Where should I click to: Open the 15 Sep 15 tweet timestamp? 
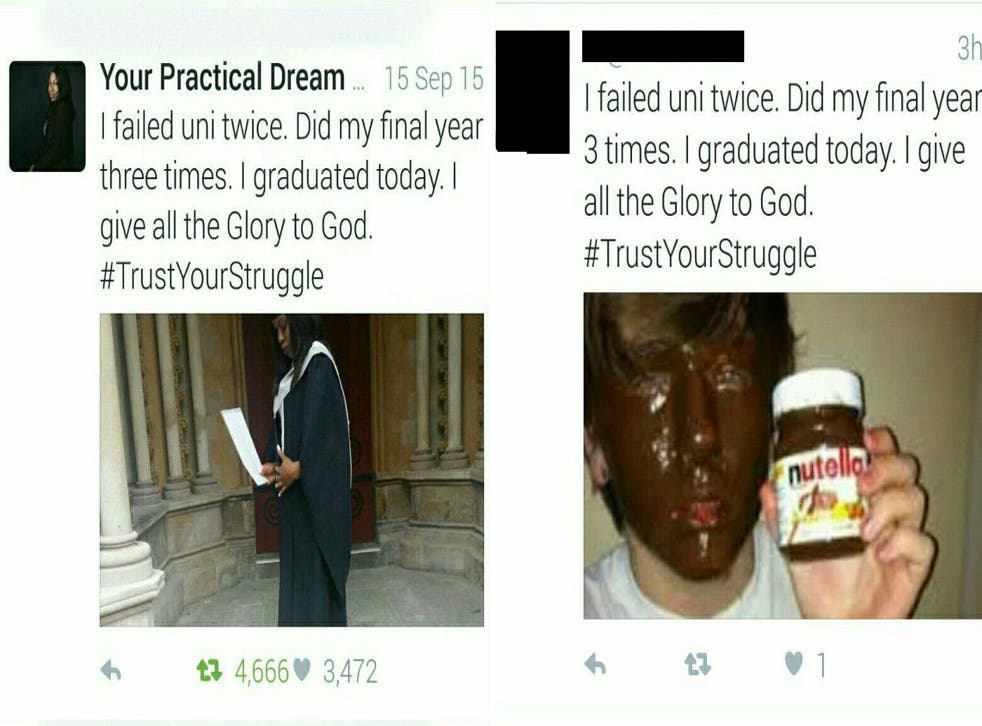[433, 79]
